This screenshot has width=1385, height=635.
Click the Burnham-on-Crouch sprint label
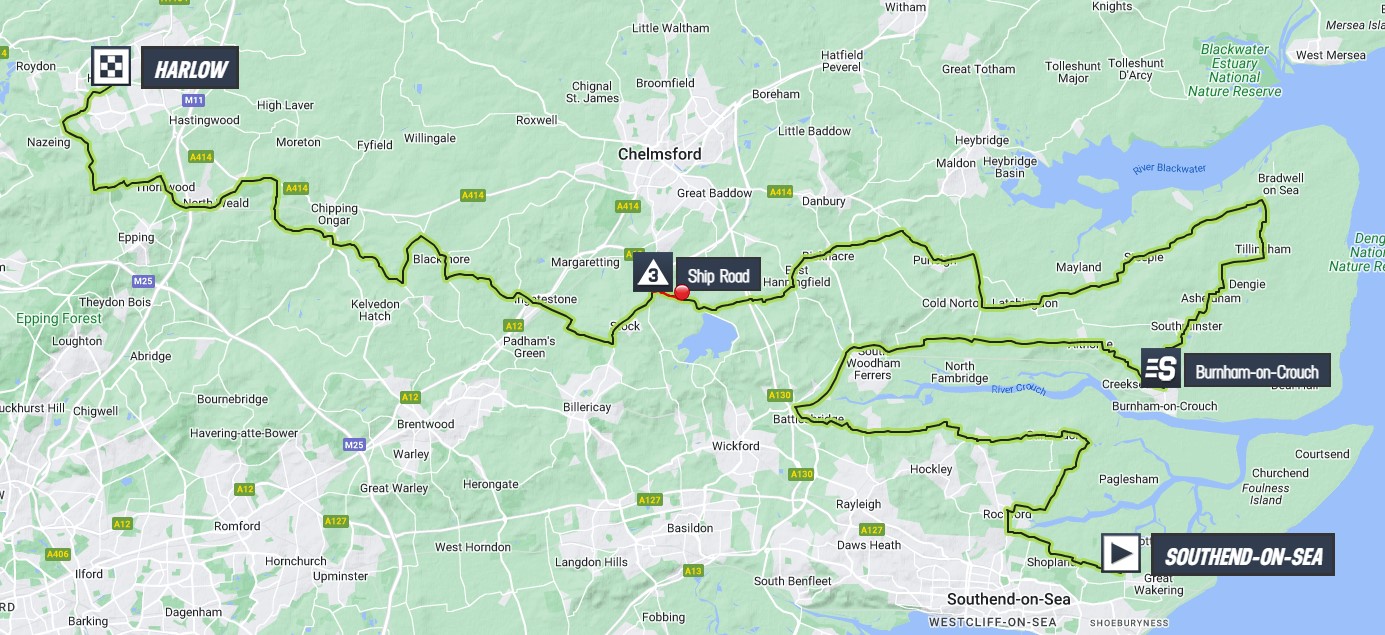pyautogui.click(x=1257, y=372)
